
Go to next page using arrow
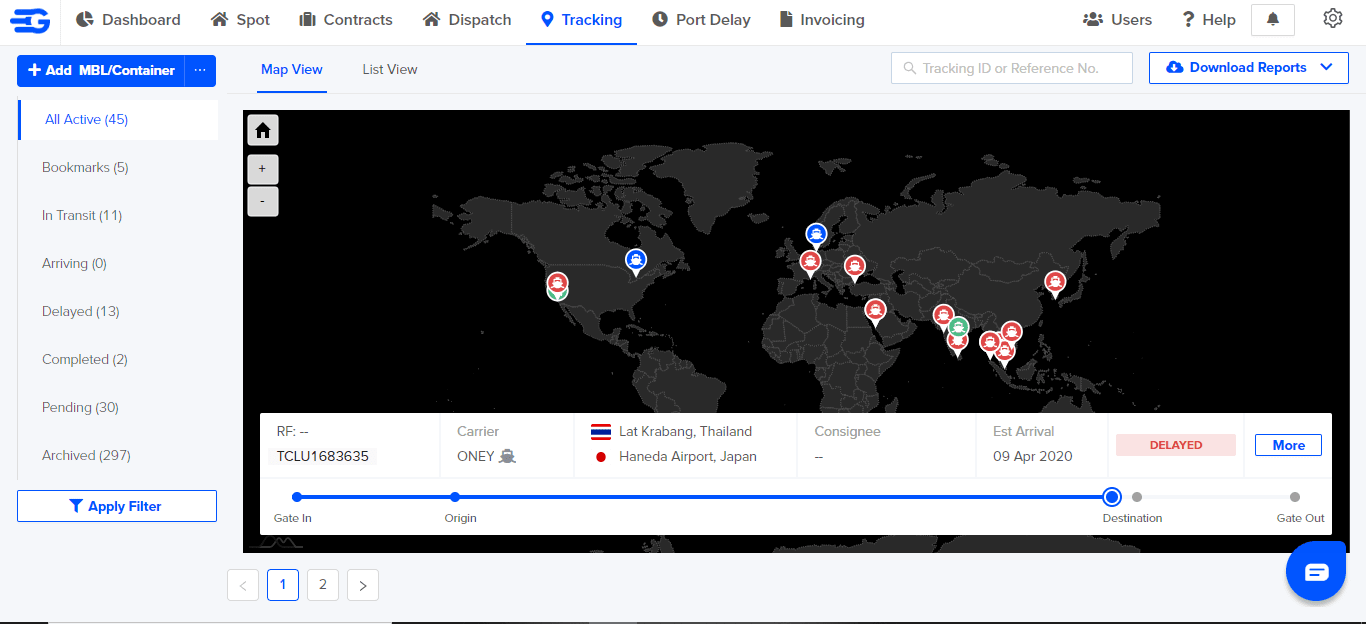pos(363,585)
